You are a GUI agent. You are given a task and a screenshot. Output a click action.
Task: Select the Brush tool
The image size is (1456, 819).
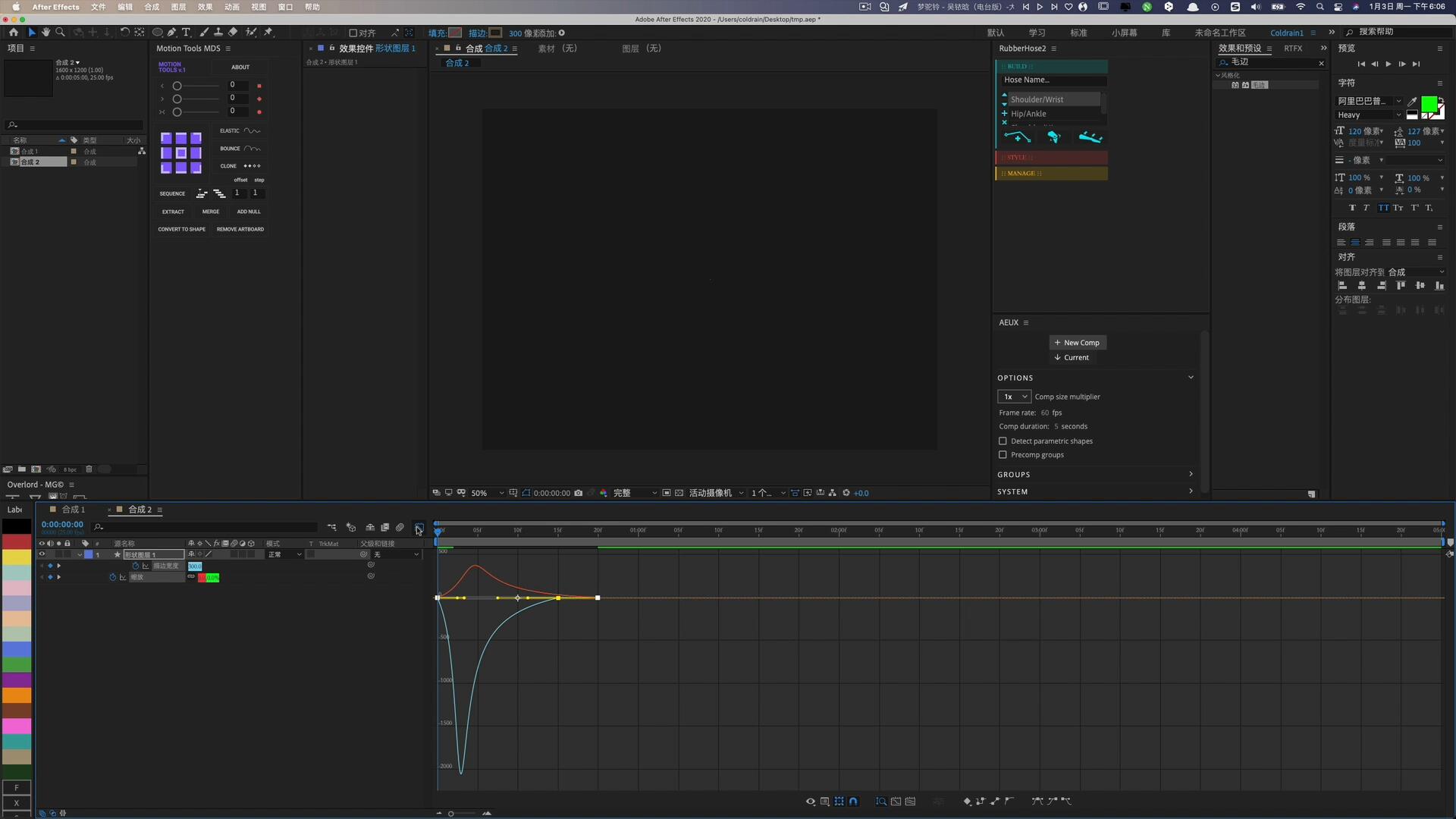(x=204, y=33)
